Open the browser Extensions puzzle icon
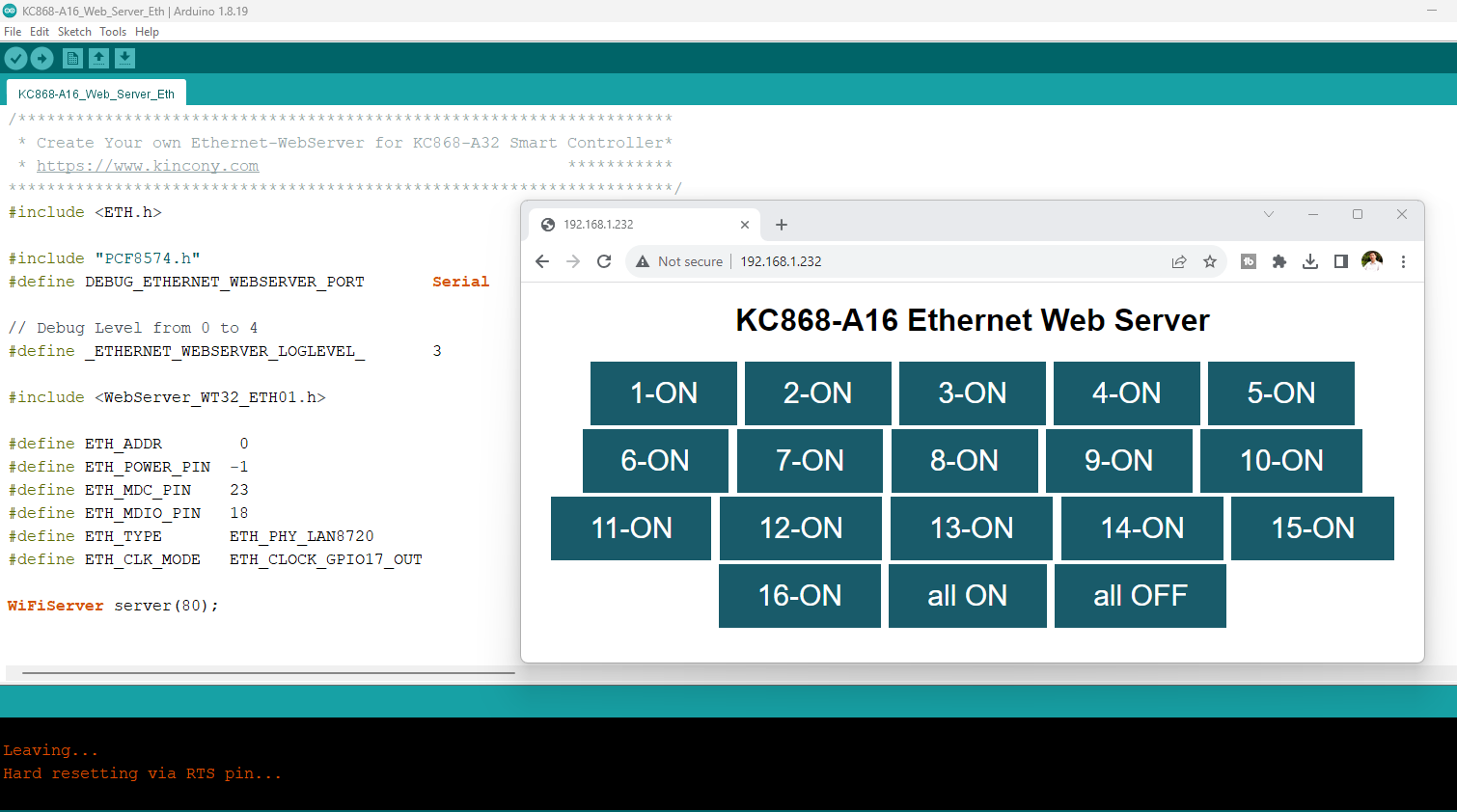The width and height of the screenshot is (1457, 812). tap(1279, 261)
